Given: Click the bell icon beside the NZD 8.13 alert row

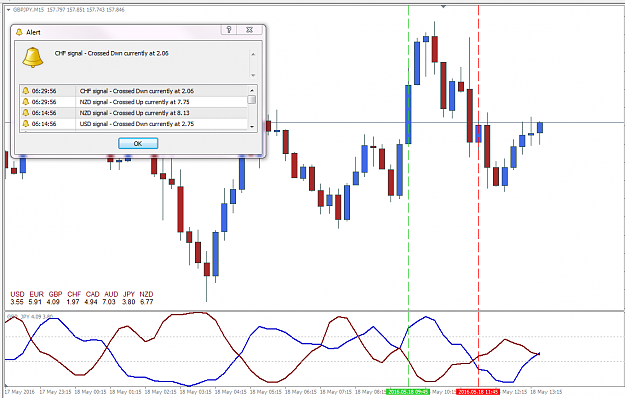Looking at the screenshot, I should click(x=26, y=113).
